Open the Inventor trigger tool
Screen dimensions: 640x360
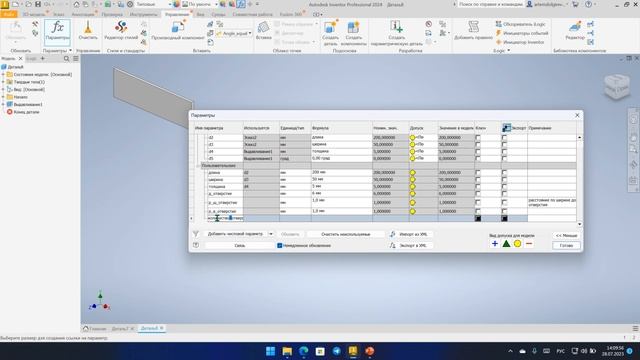520,42
